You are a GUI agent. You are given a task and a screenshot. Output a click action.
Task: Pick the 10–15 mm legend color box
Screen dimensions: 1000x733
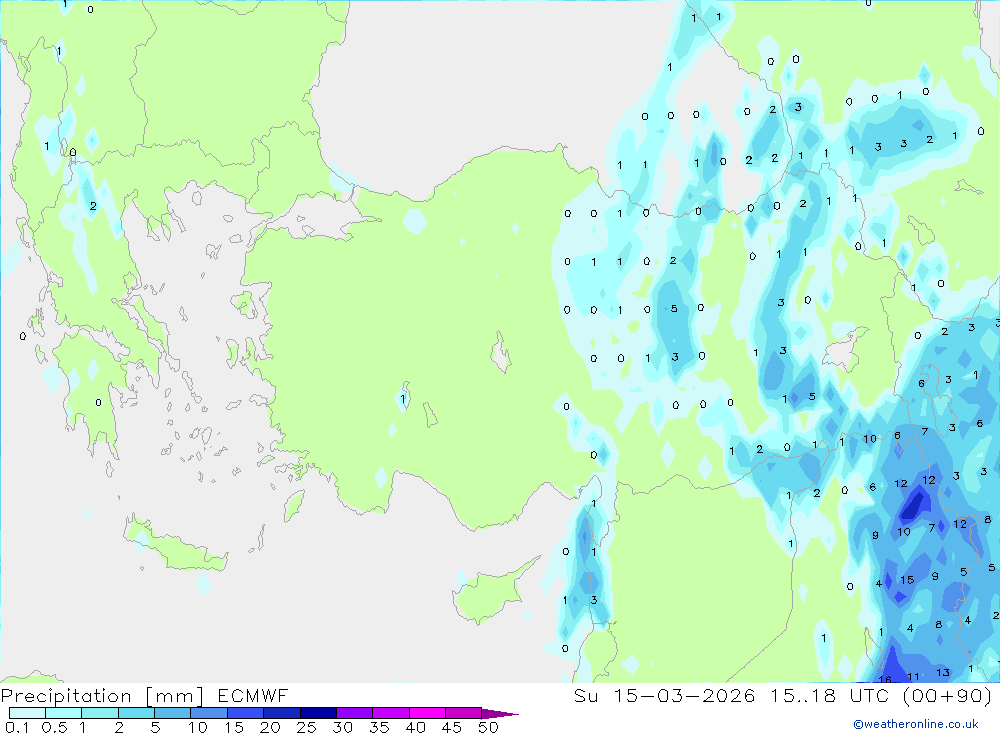click(209, 713)
